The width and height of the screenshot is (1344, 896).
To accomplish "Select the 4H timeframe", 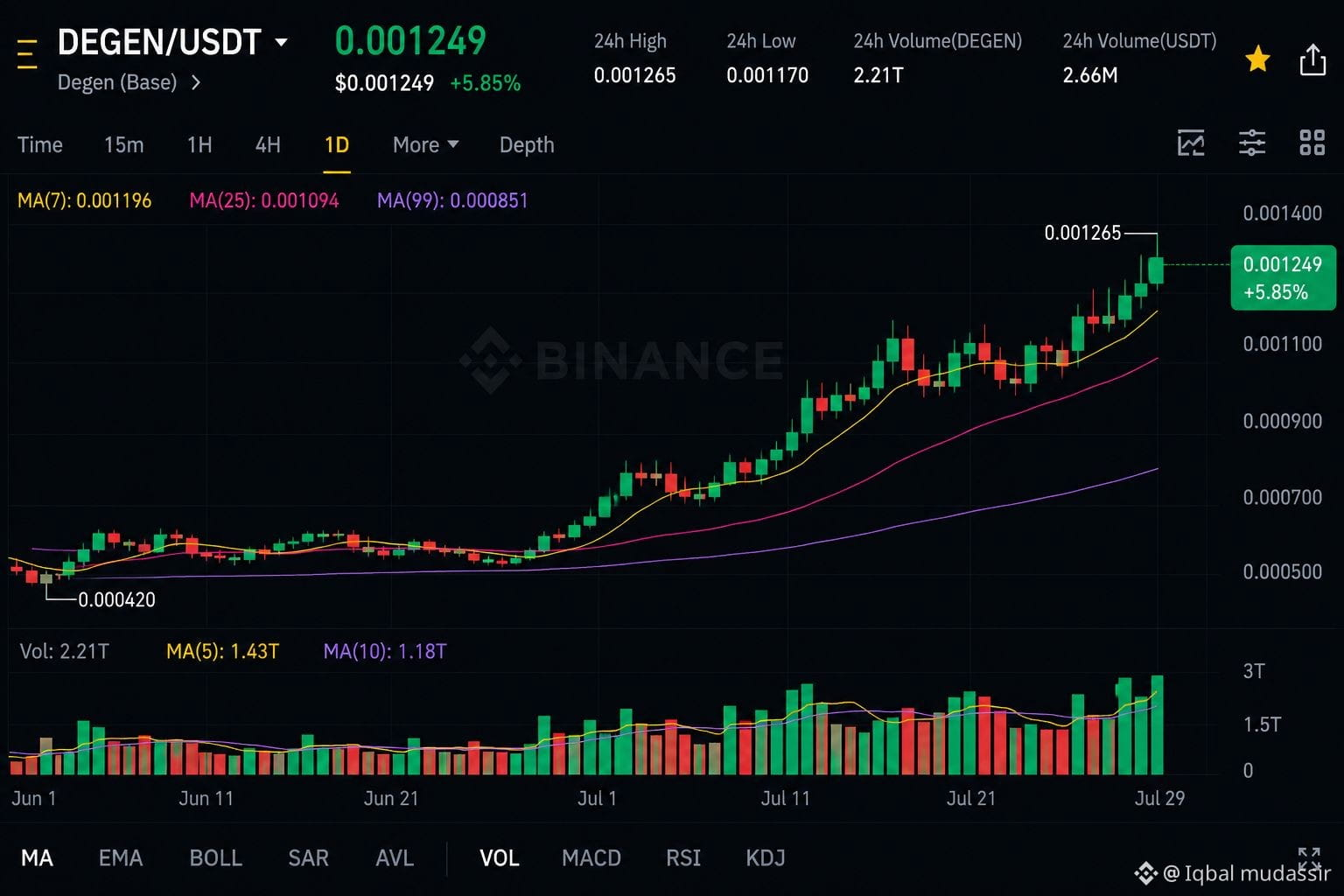I will tap(268, 144).
